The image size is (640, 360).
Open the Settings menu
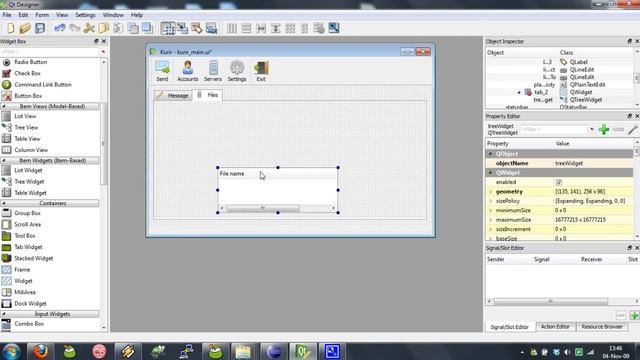click(85, 15)
